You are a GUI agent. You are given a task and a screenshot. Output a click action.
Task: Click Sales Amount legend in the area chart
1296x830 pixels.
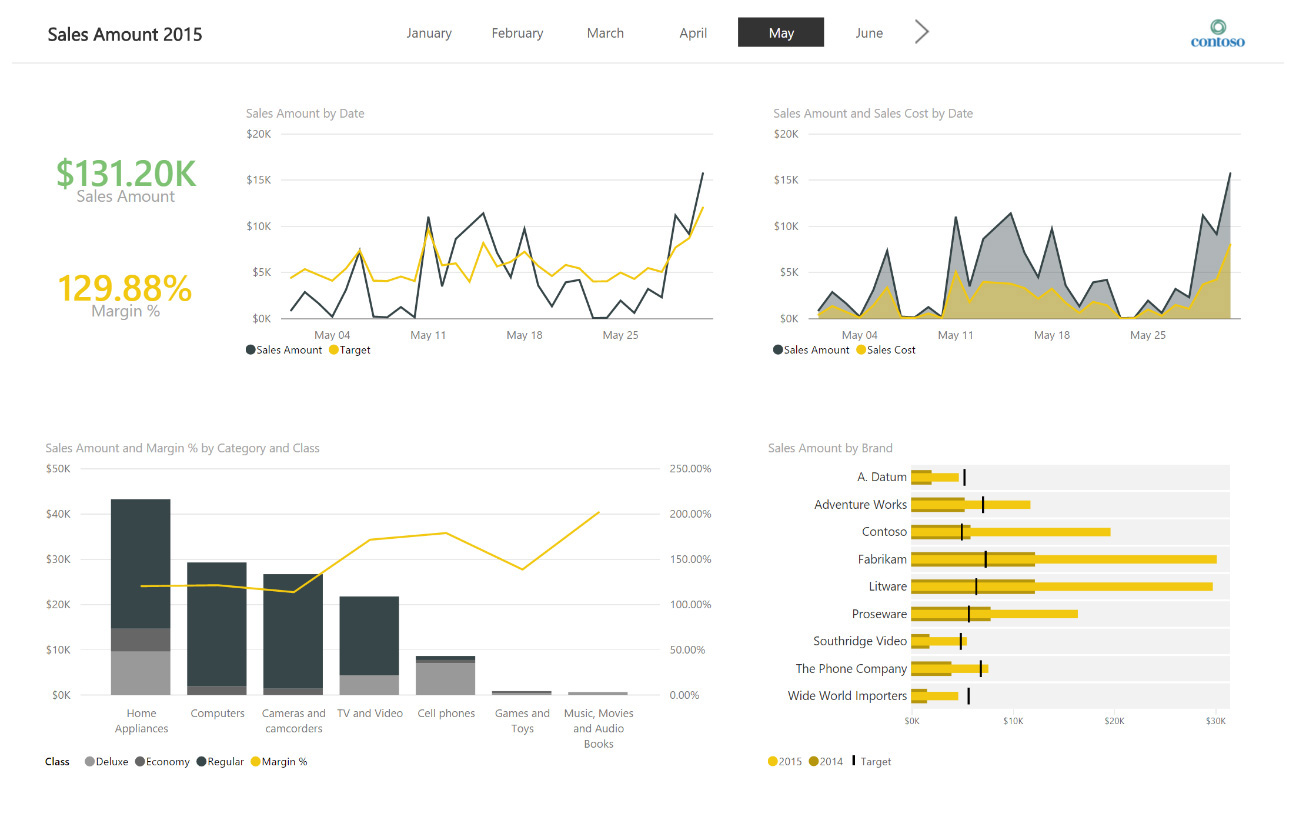click(811, 350)
